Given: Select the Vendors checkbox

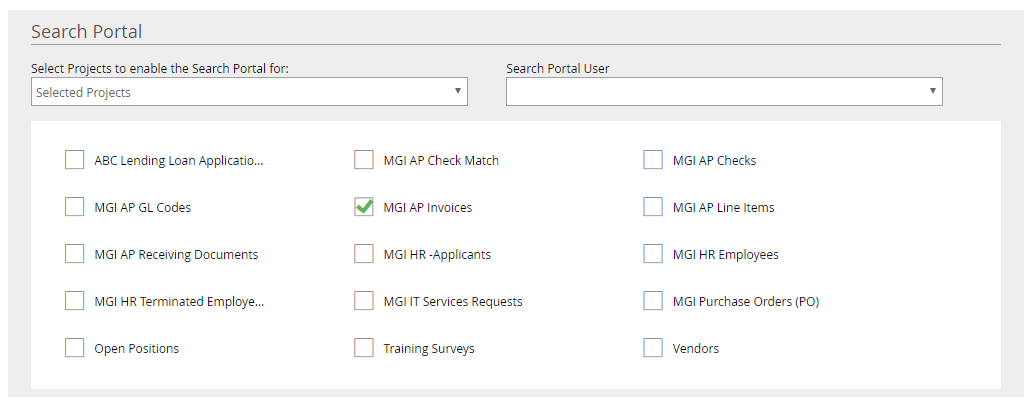Looking at the screenshot, I should (x=653, y=348).
